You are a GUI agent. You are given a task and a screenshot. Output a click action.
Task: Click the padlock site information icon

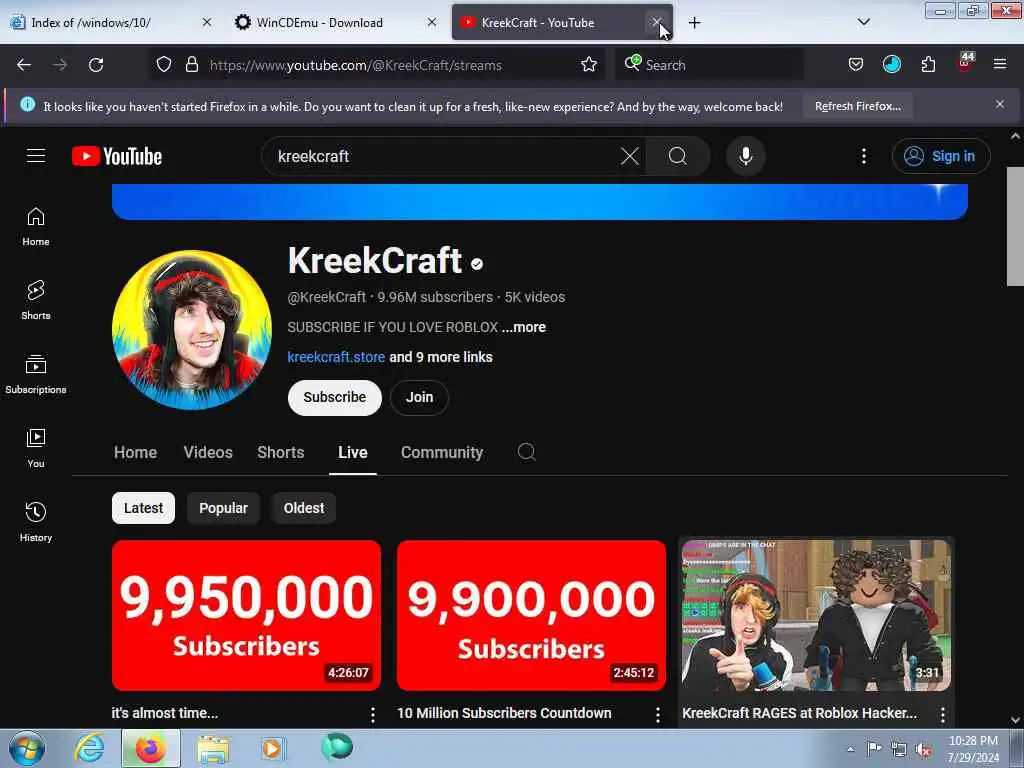click(x=191, y=65)
